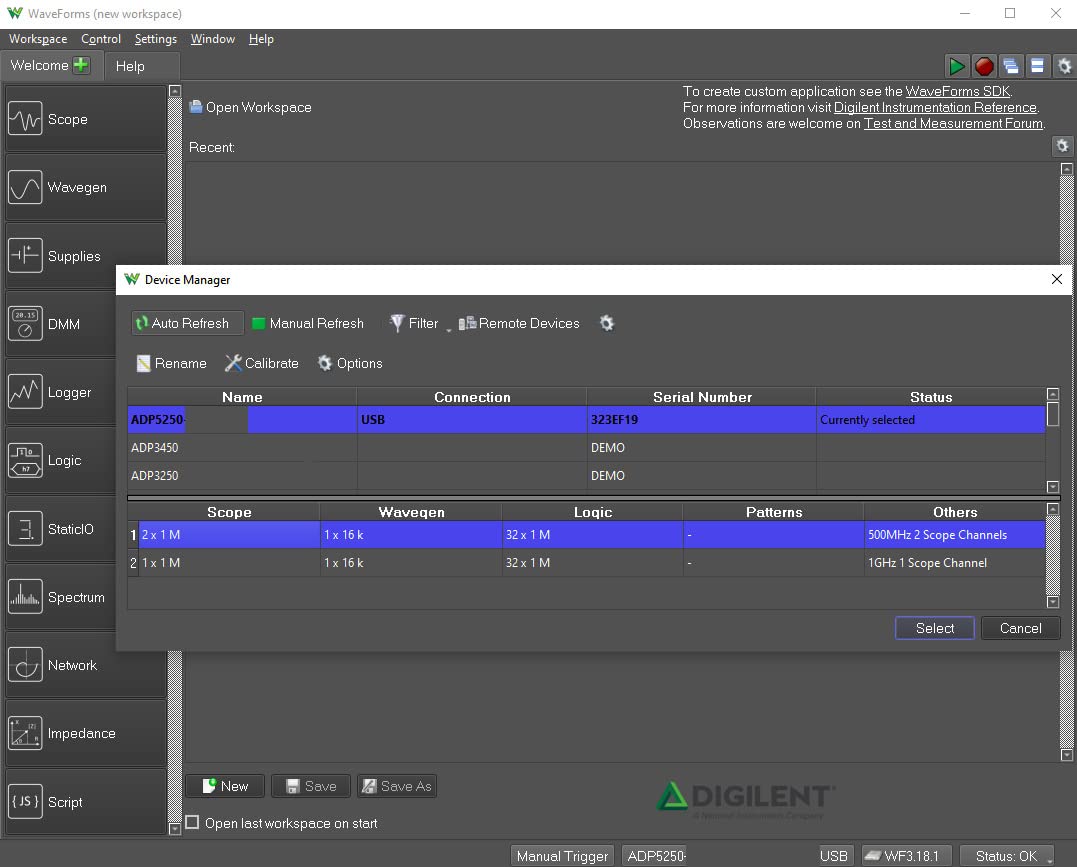Open the Script editor instrument
Viewport: 1077px width, 867px height.
pyautogui.click(x=85, y=802)
